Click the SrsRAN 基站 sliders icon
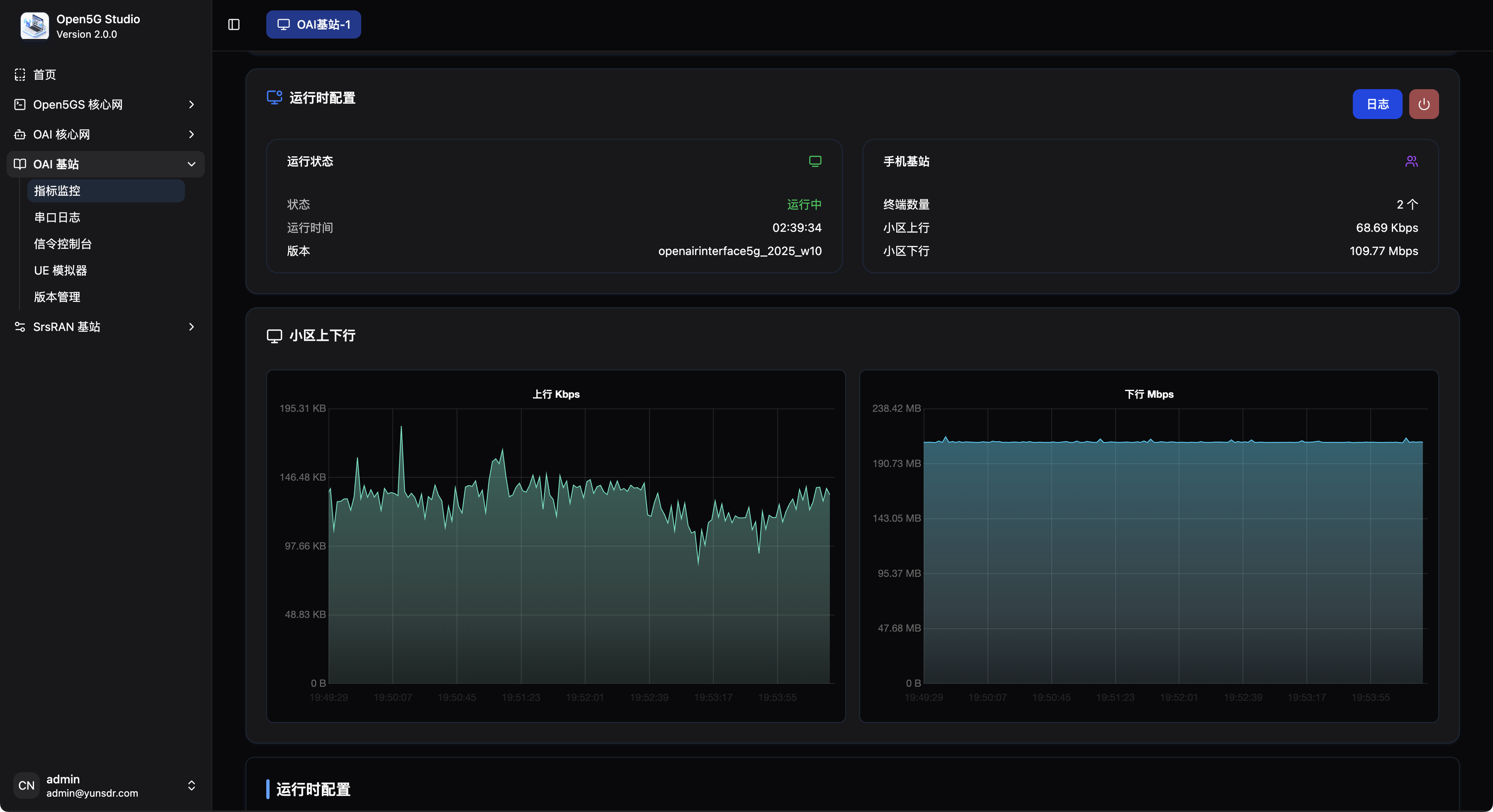The height and width of the screenshot is (812, 1493). (x=20, y=327)
